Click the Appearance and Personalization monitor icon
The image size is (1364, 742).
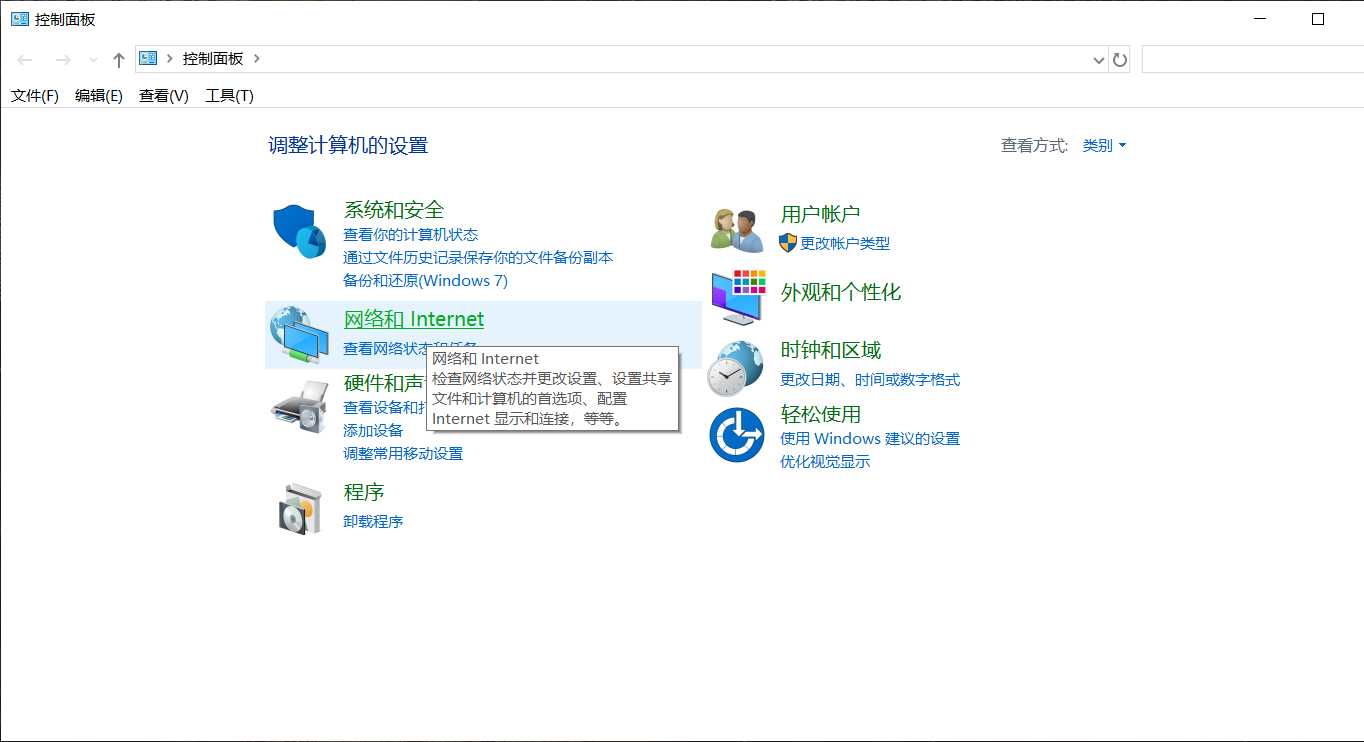pyautogui.click(x=738, y=296)
